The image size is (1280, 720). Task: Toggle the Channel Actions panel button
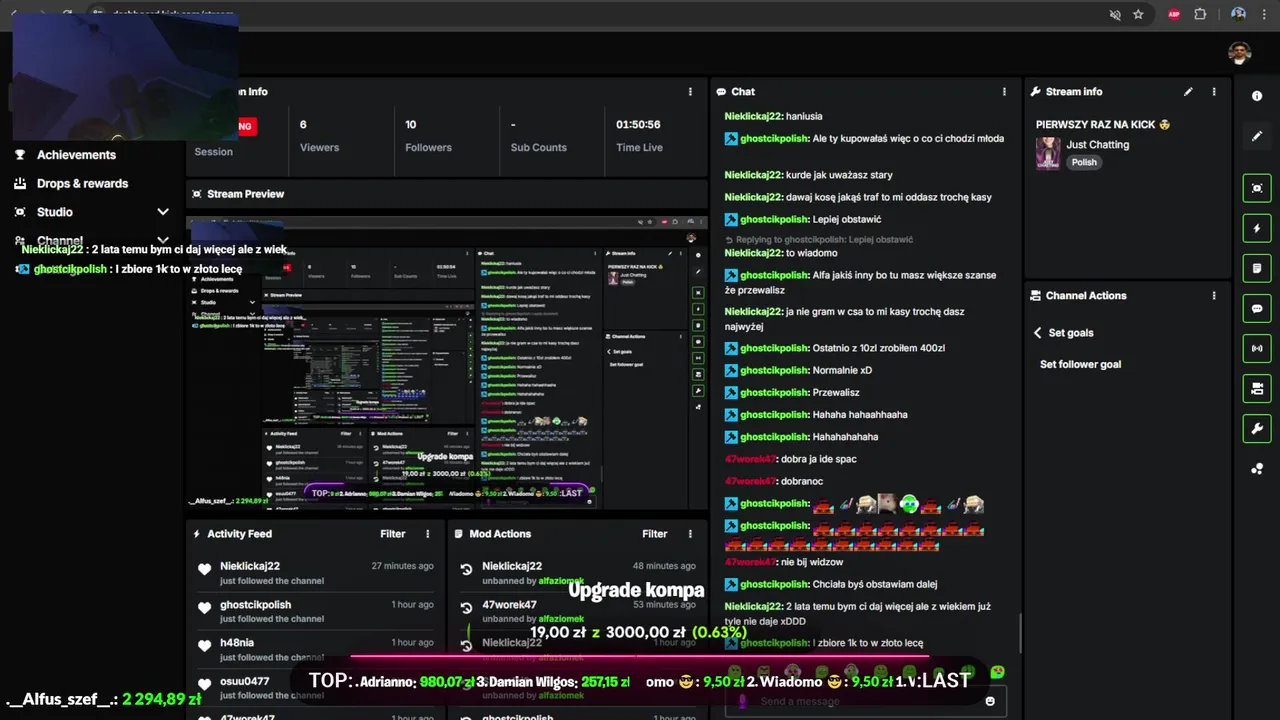(1257, 389)
